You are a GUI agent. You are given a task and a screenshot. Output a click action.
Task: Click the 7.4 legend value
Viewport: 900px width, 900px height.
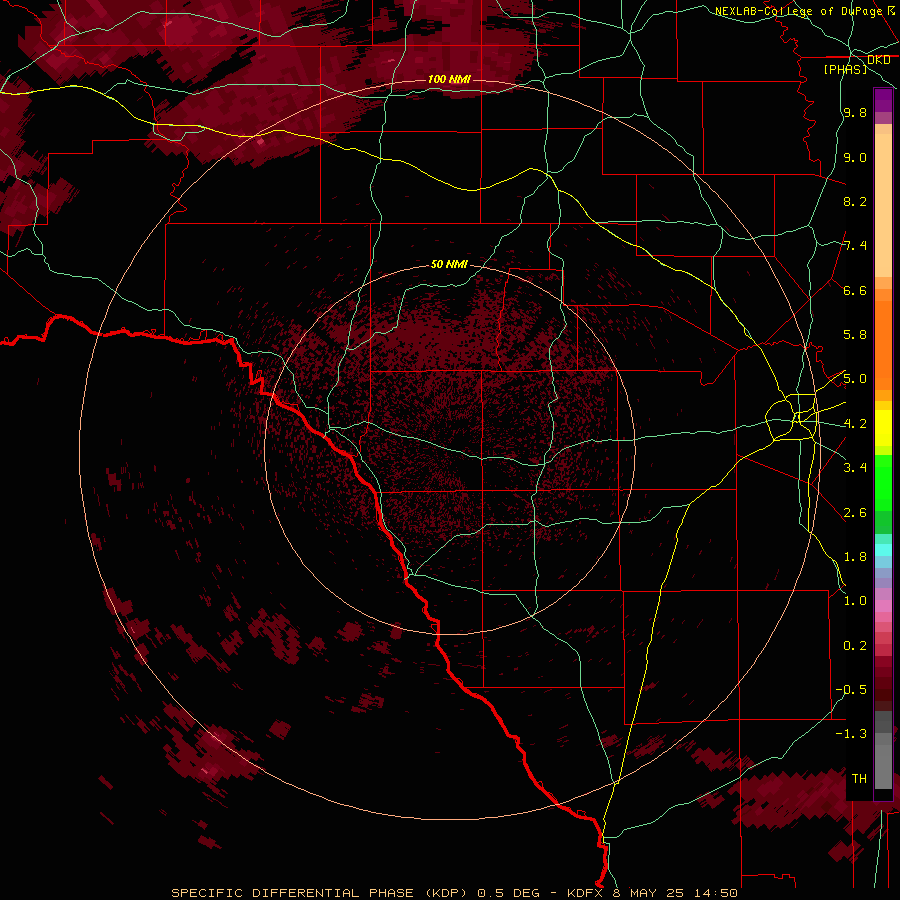click(855, 246)
